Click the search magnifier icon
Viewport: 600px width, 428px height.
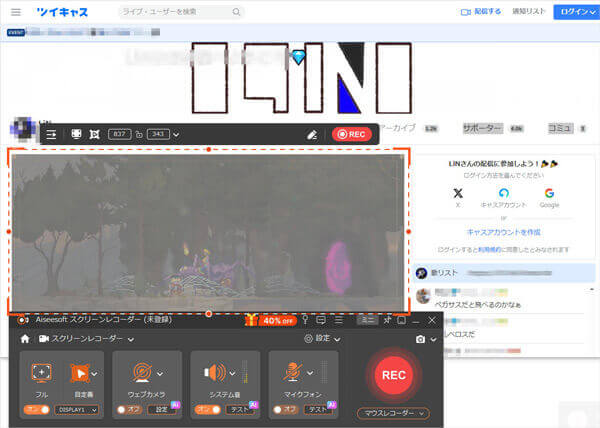coord(236,12)
